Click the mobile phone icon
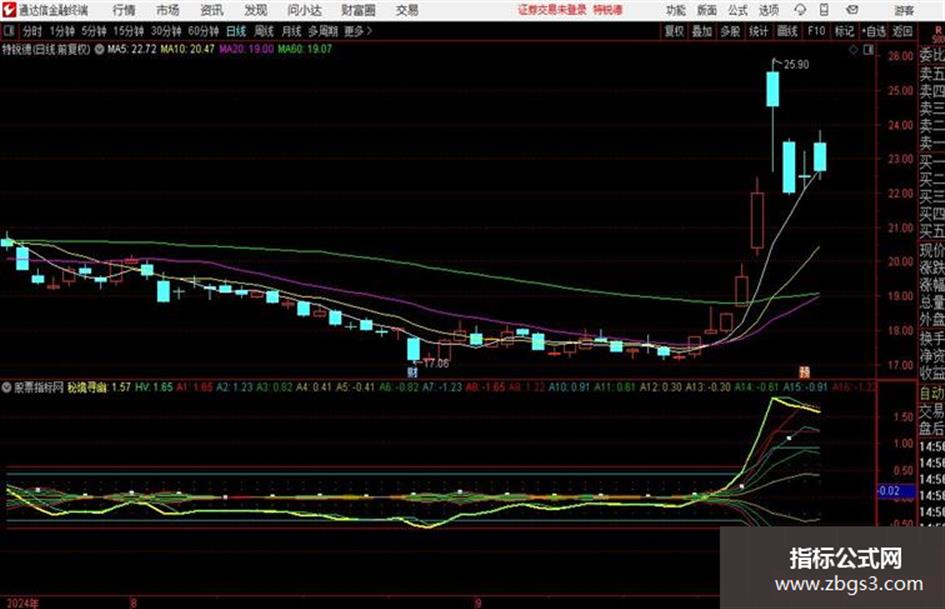945x609 pixels. point(824,10)
